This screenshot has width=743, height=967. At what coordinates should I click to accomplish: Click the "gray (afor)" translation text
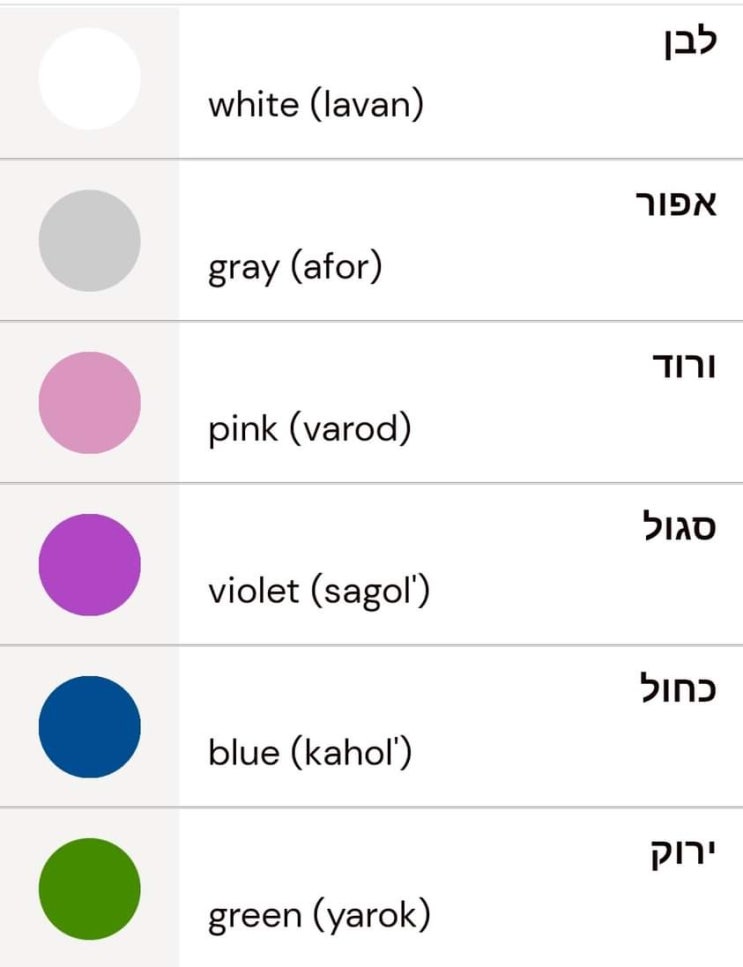(x=295, y=268)
